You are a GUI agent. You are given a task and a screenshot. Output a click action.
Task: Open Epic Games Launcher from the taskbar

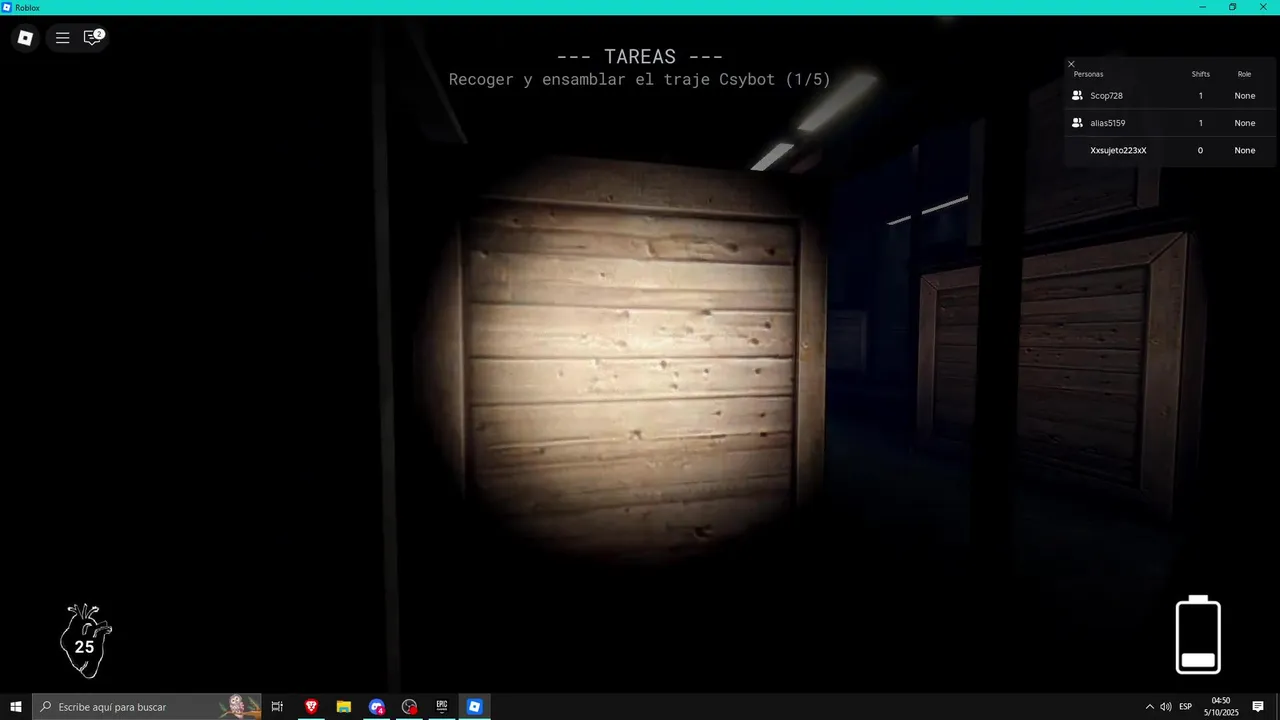pyautogui.click(x=442, y=707)
